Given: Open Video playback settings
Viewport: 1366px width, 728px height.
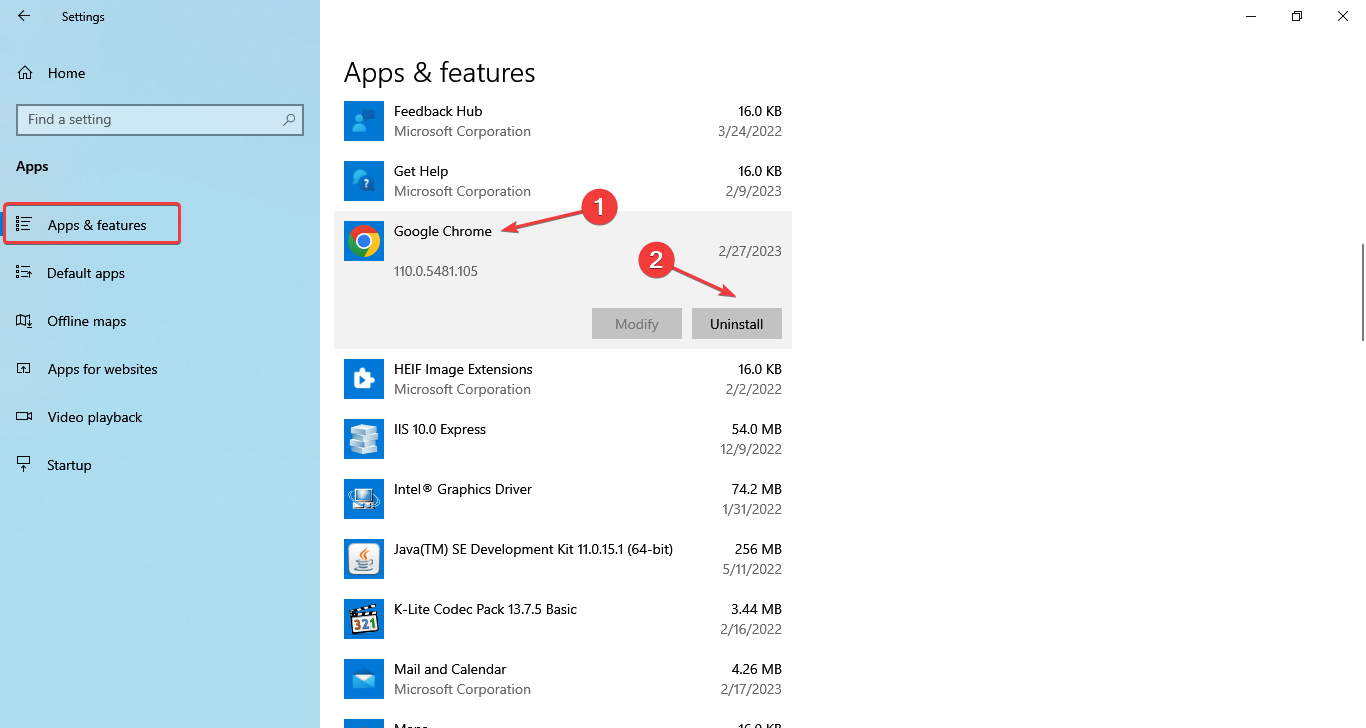Looking at the screenshot, I should tap(95, 417).
